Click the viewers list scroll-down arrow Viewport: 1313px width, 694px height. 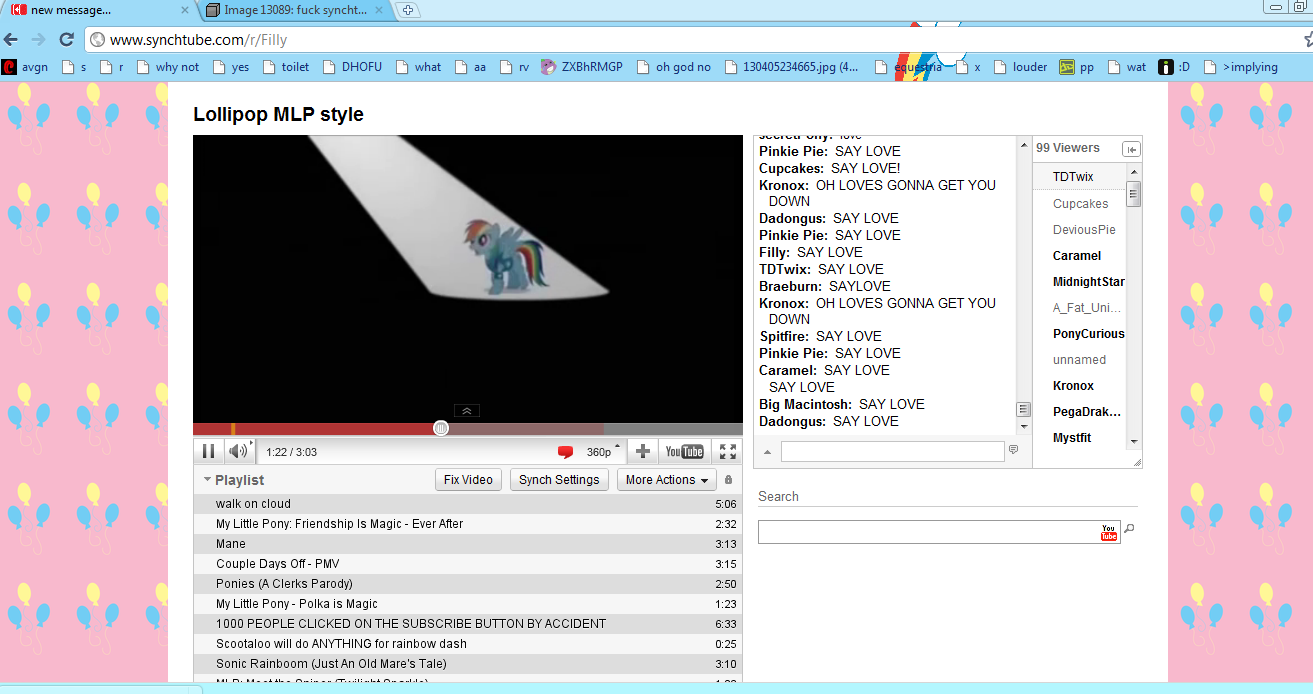pos(1133,441)
